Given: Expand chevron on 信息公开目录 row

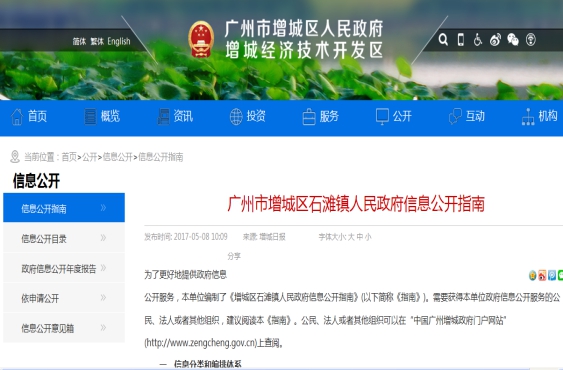Looking at the screenshot, I should (103, 238).
